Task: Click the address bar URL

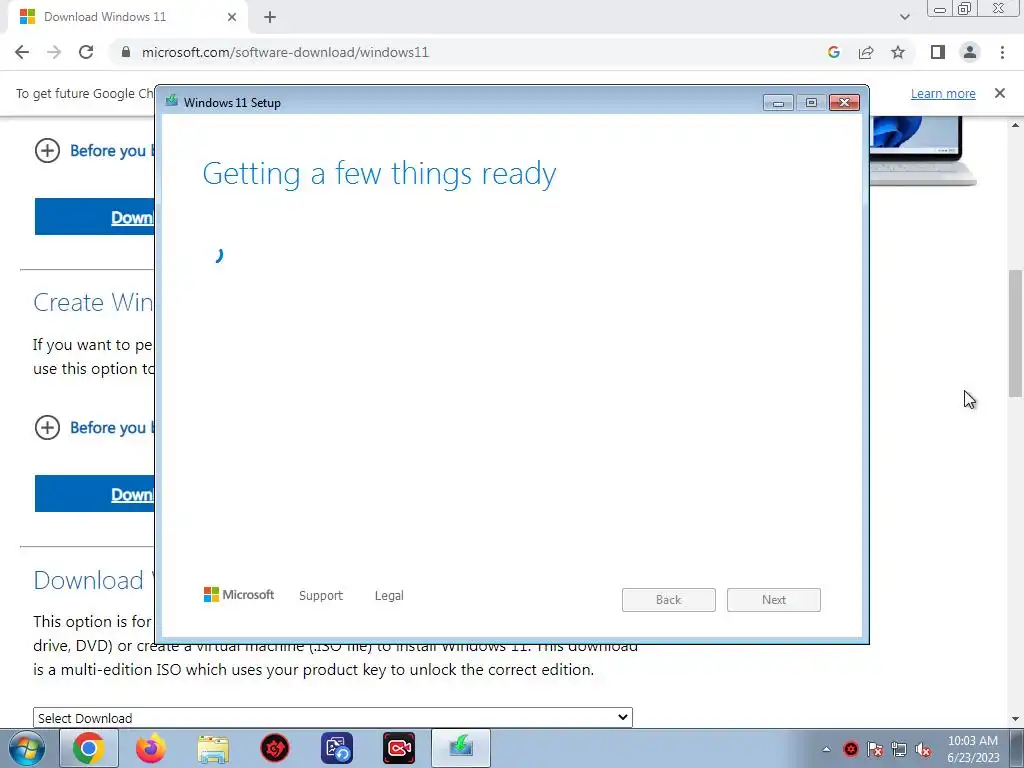Action: (285, 52)
